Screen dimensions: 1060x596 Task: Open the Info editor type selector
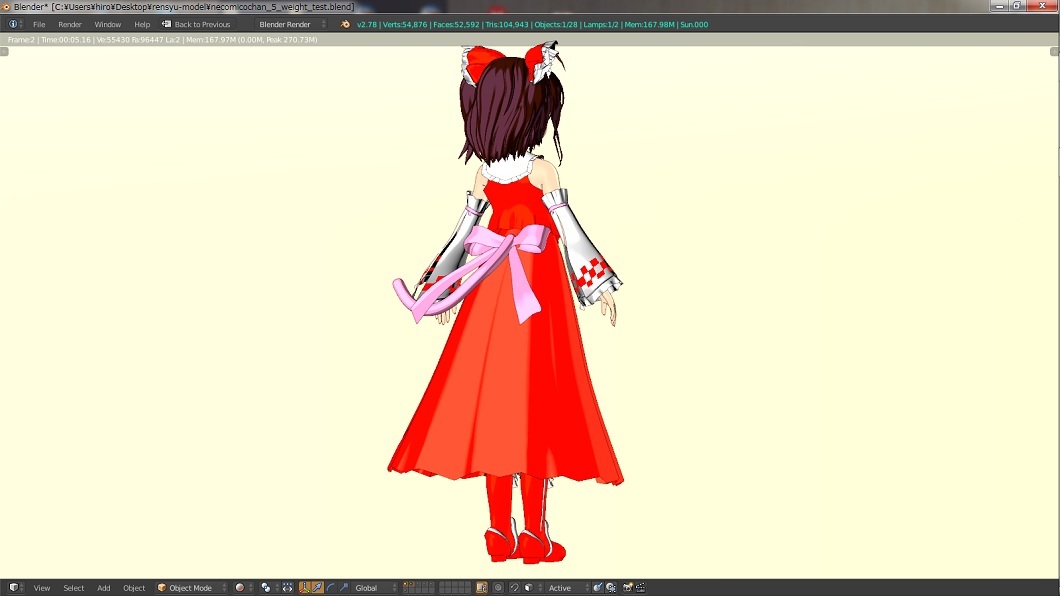point(15,24)
